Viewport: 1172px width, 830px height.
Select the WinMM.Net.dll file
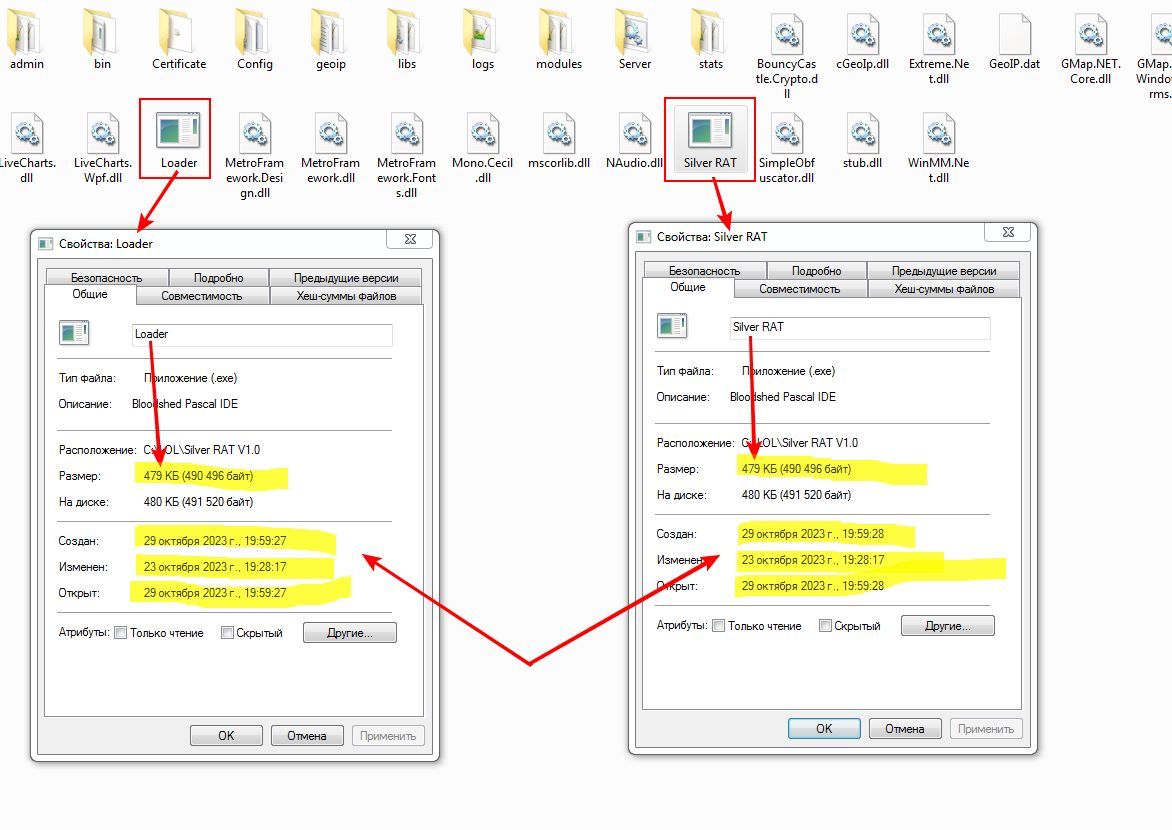click(x=939, y=146)
